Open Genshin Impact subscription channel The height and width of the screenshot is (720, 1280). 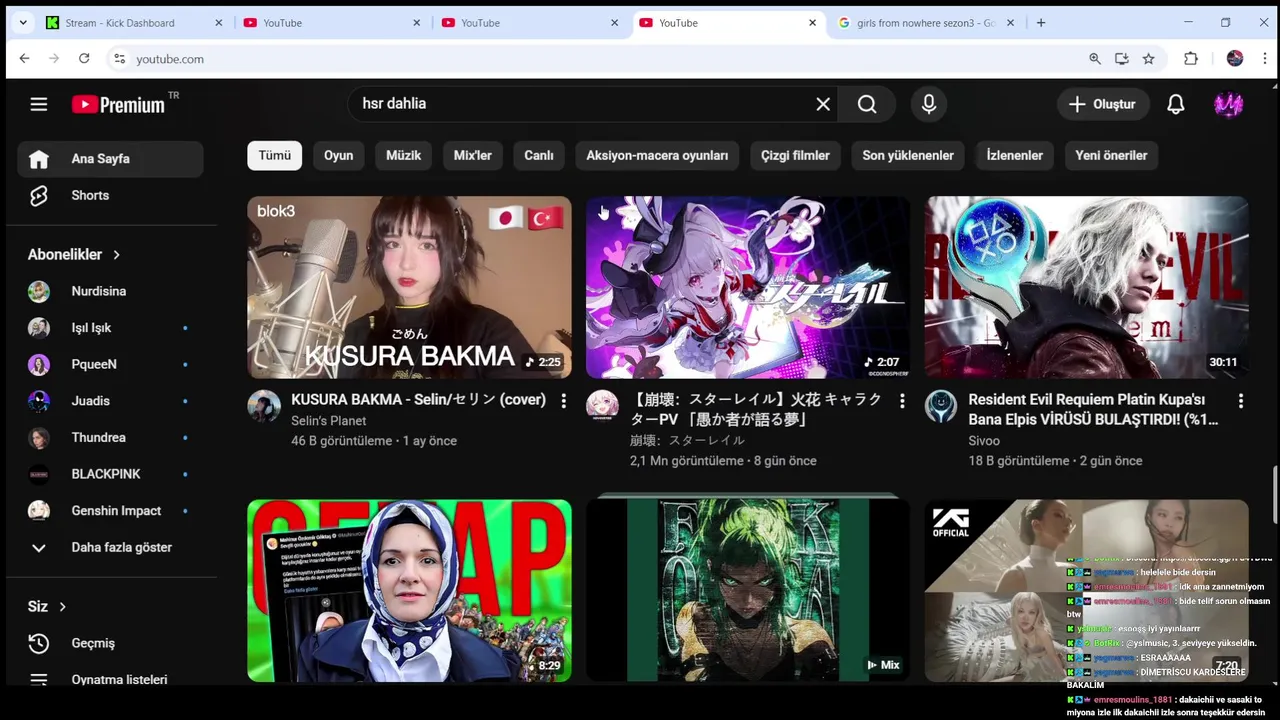110,511
